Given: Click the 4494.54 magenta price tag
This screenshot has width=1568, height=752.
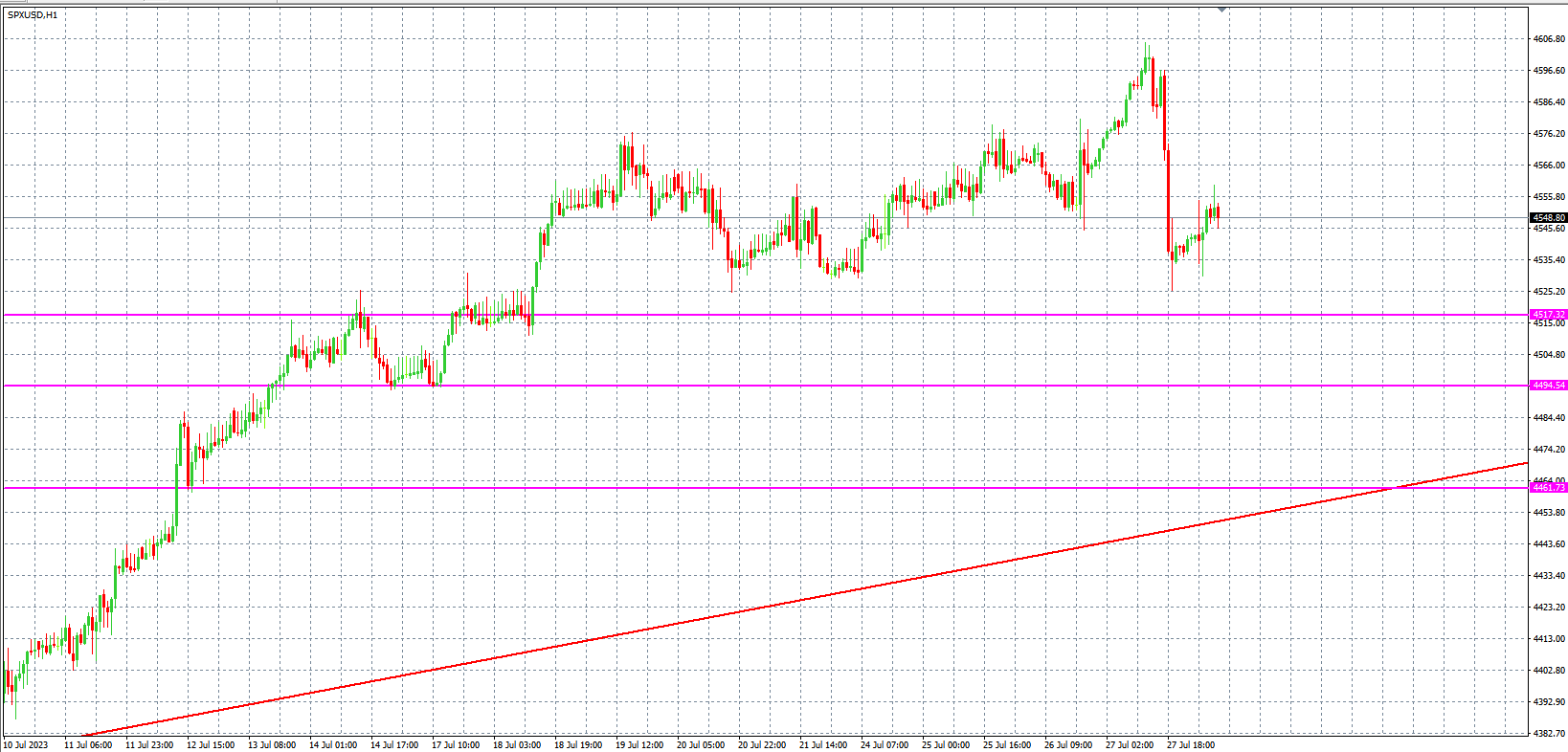Looking at the screenshot, I should click(1548, 386).
